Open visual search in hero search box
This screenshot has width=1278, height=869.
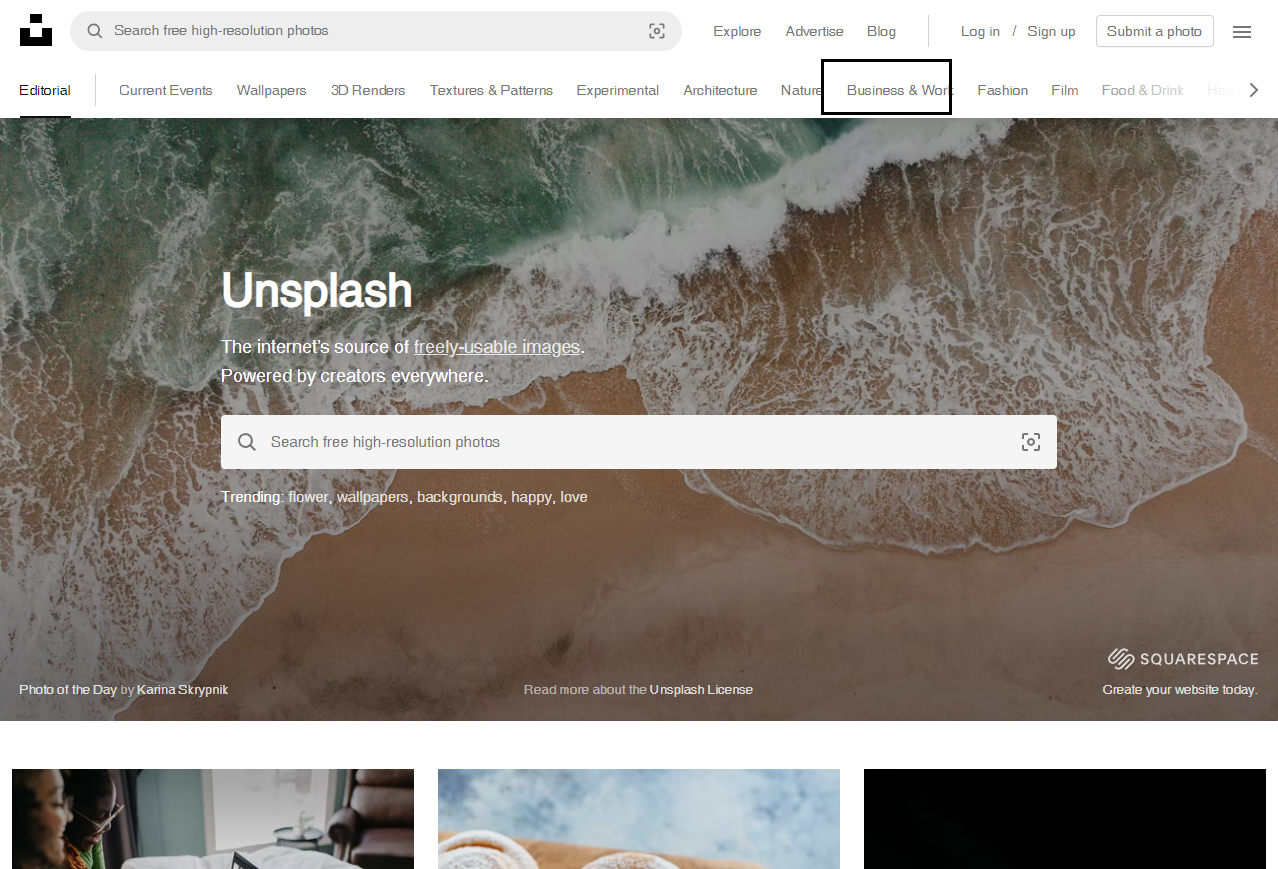pos(1031,442)
